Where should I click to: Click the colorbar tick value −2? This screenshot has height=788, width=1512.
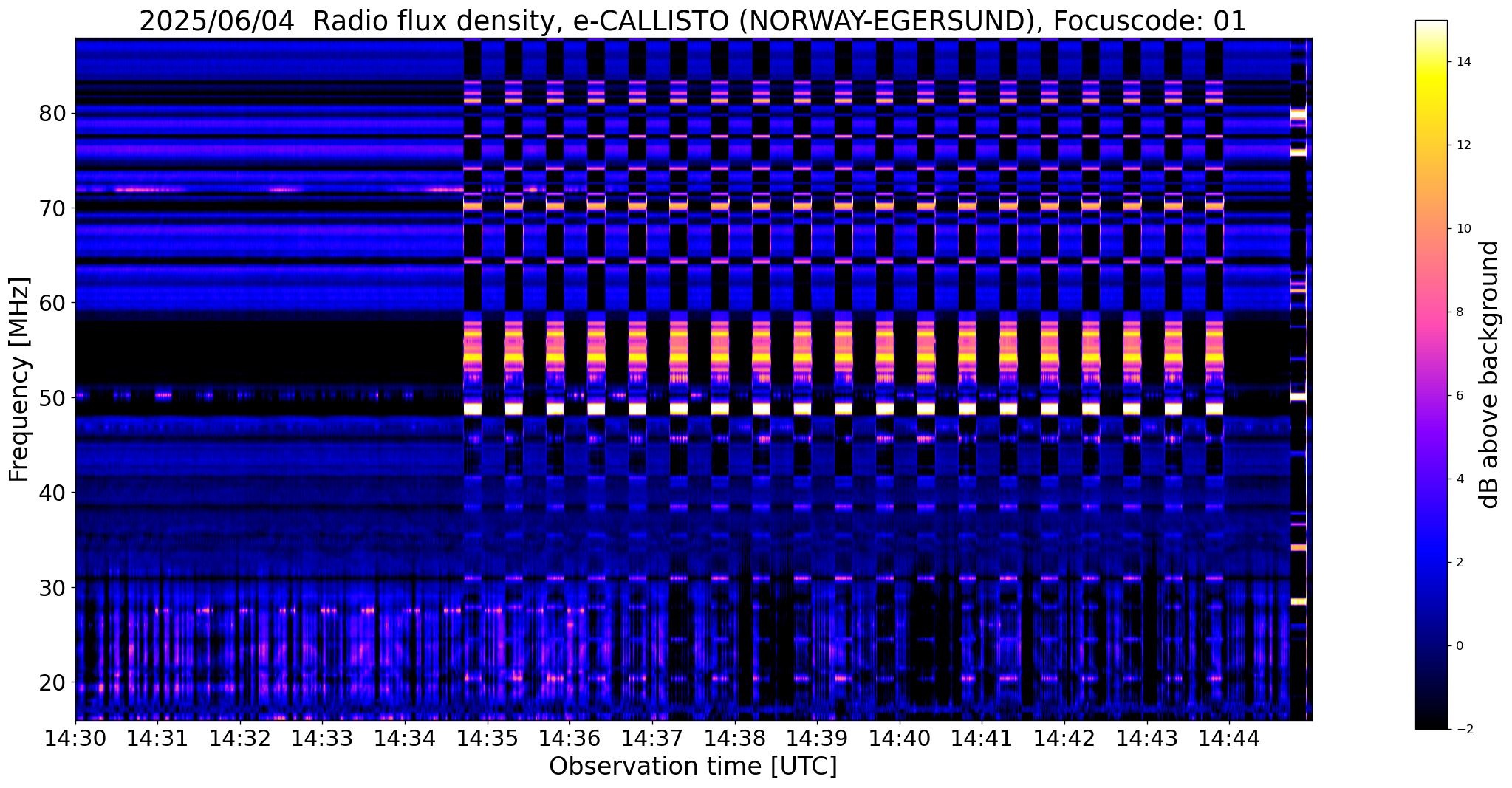(1463, 730)
